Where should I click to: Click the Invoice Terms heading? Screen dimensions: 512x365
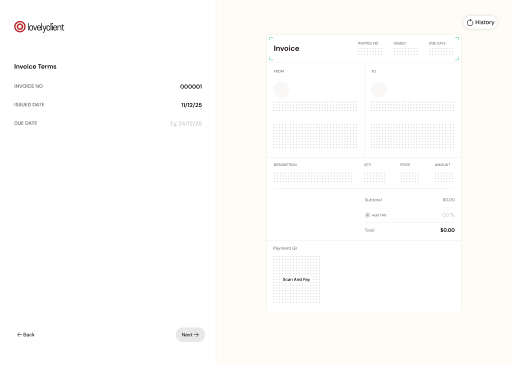[35, 67]
